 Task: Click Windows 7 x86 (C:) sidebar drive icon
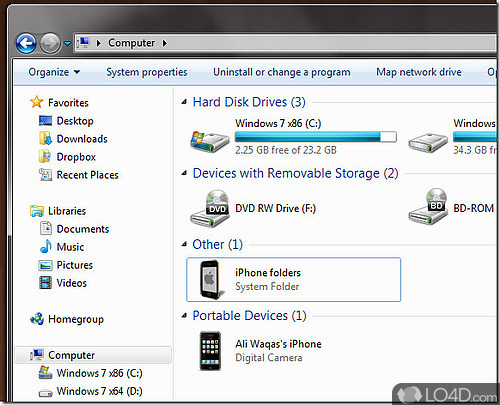click(45, 372)
